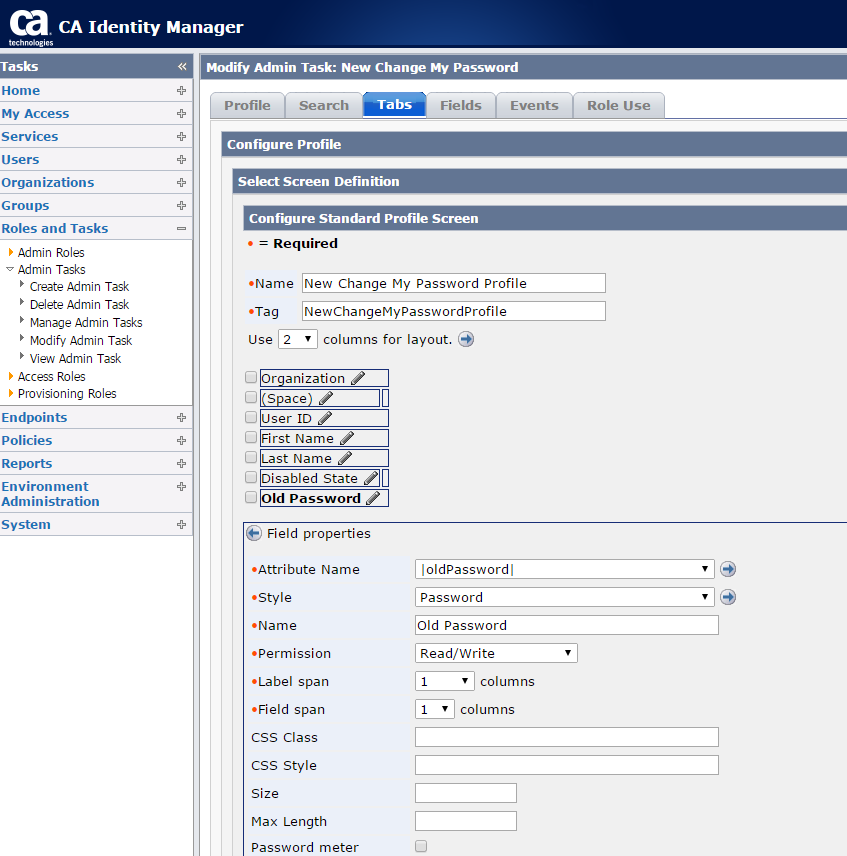
Task: Click the arrow icon next to Style dropdown
Action: (728, 597)
